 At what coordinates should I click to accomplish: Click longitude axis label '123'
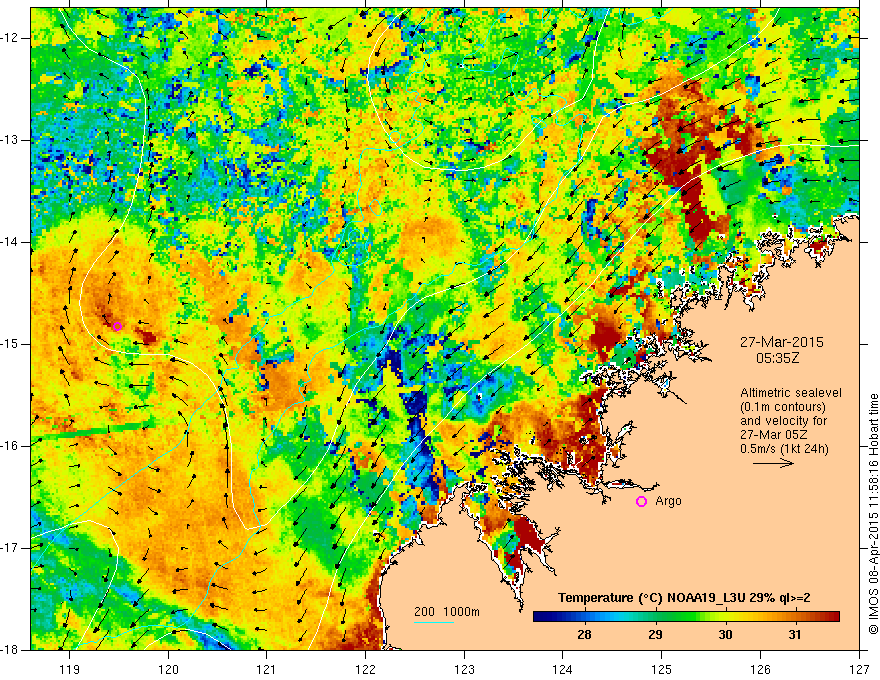pos(464,669)
